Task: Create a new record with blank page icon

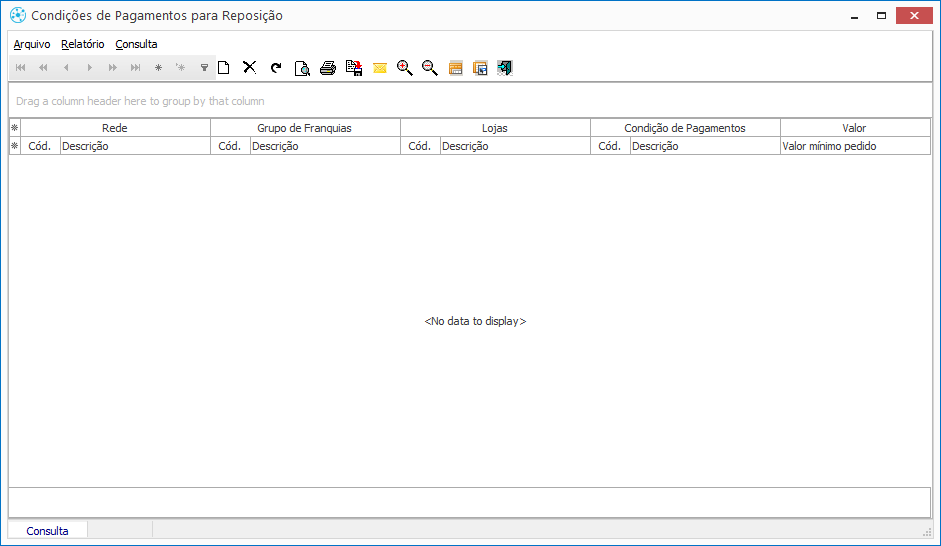Action: click(224, 68)
